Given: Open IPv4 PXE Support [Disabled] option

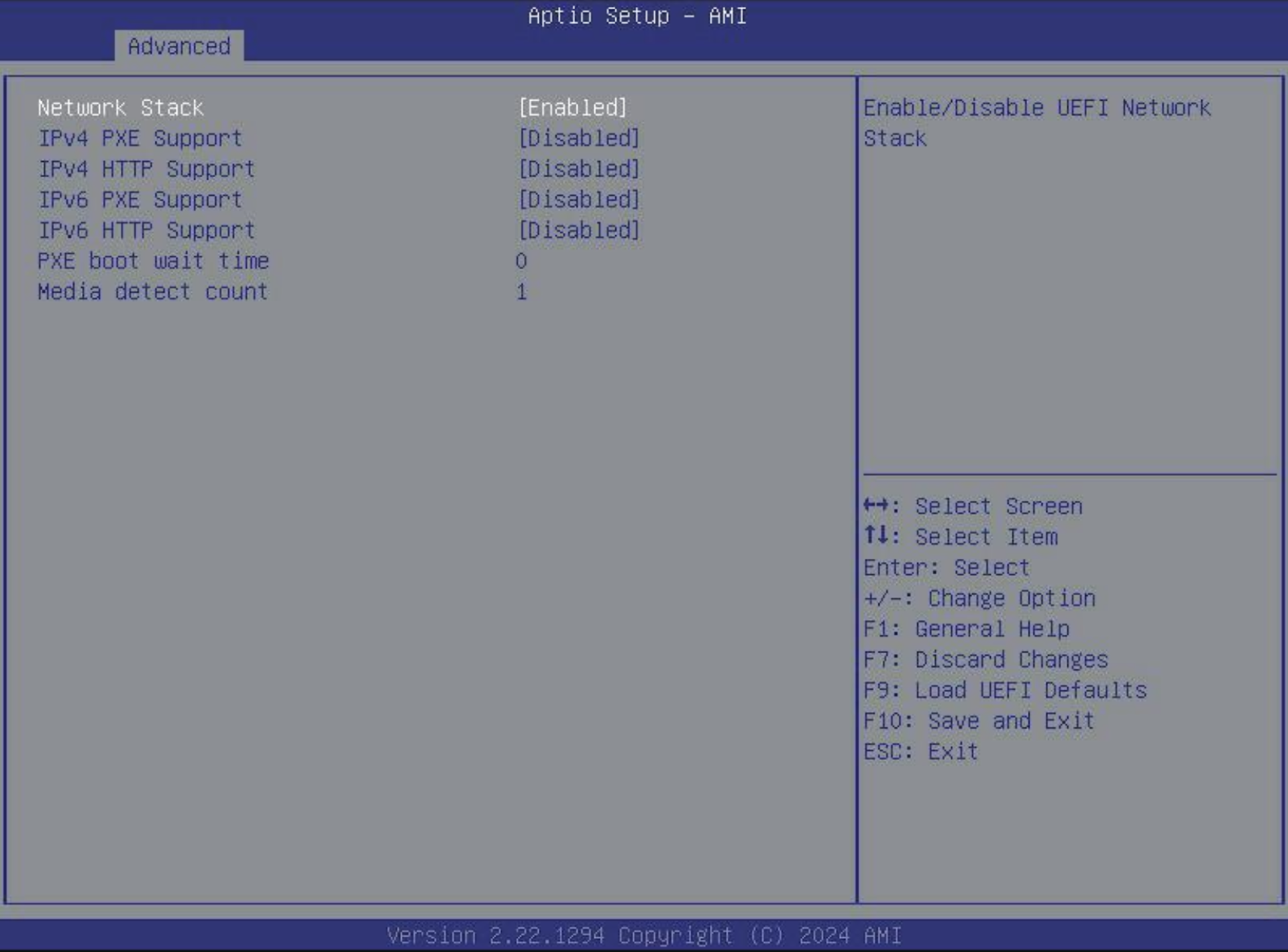Looking at the screenshot, I should (x=579, y=138).
